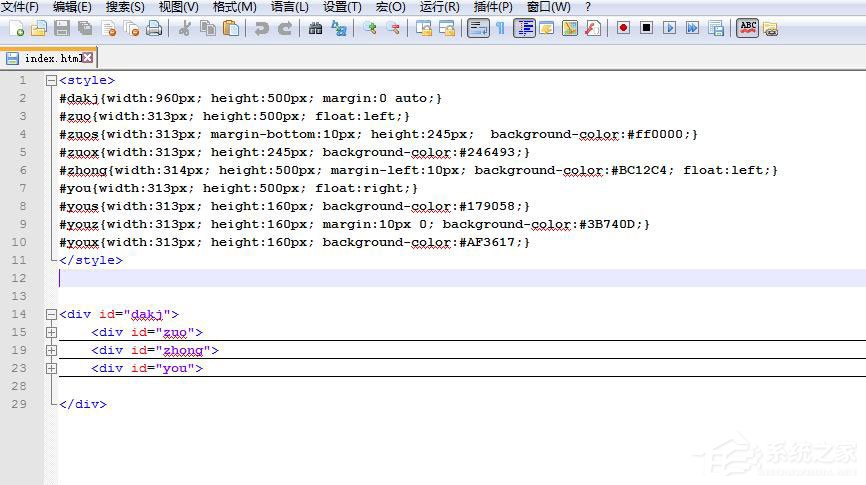Open the 文件(F) menu
Screen dimensions: 866x485
pos(20,7)
